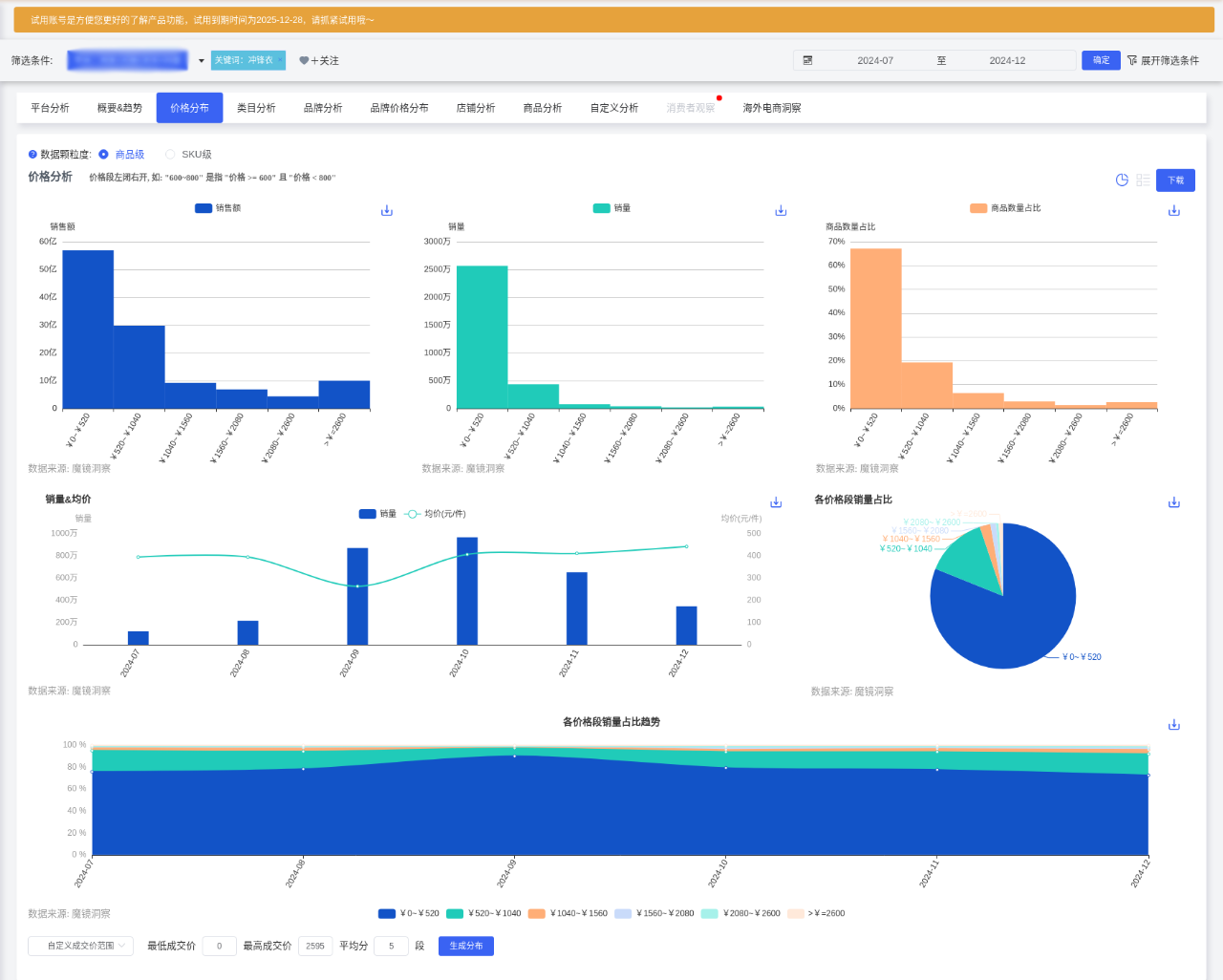Open the blurred filter condition dropdown arrow
1223x980 pixels.
tap(202, 61)
